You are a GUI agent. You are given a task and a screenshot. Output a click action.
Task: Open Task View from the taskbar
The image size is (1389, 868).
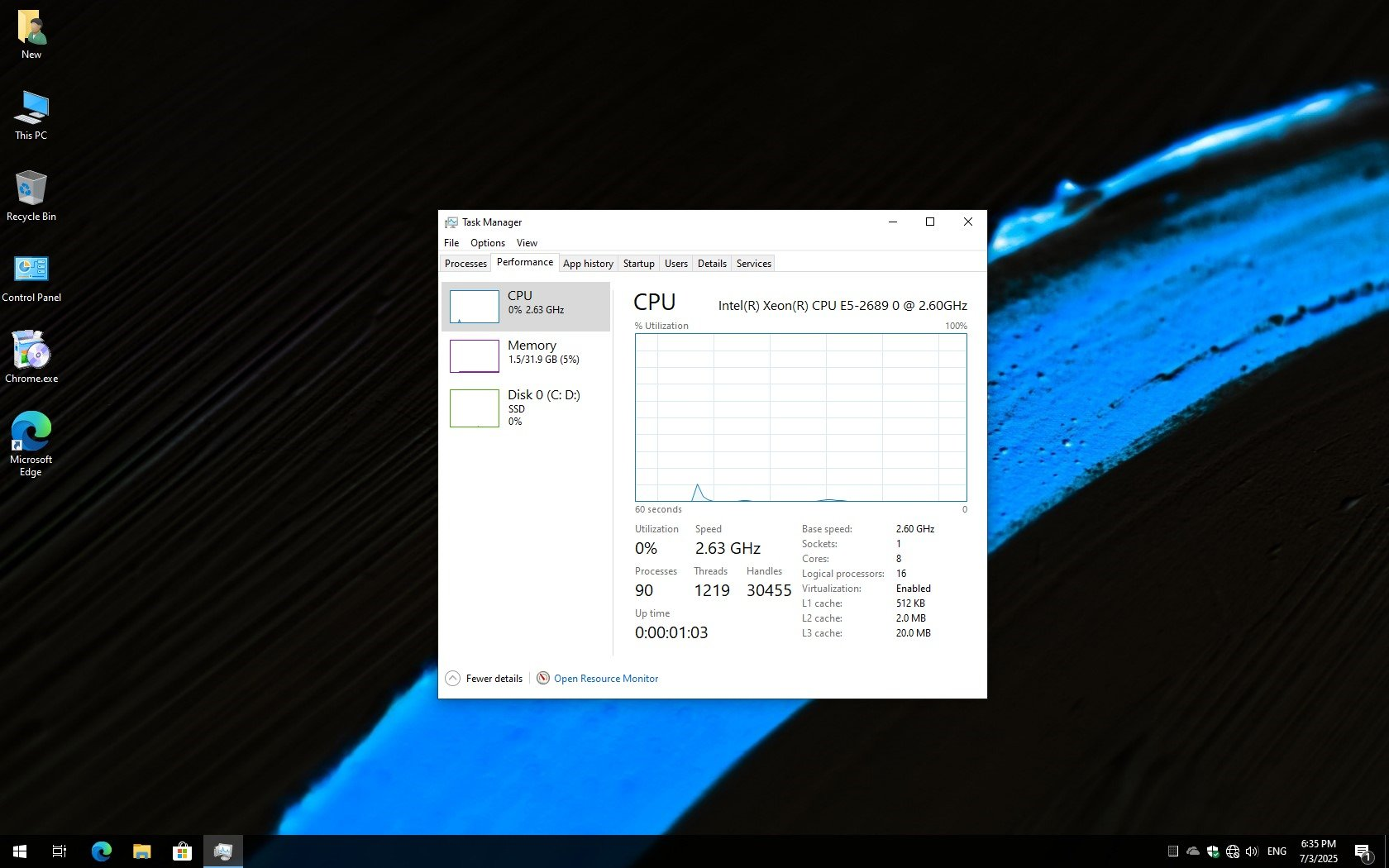[60, 851]
